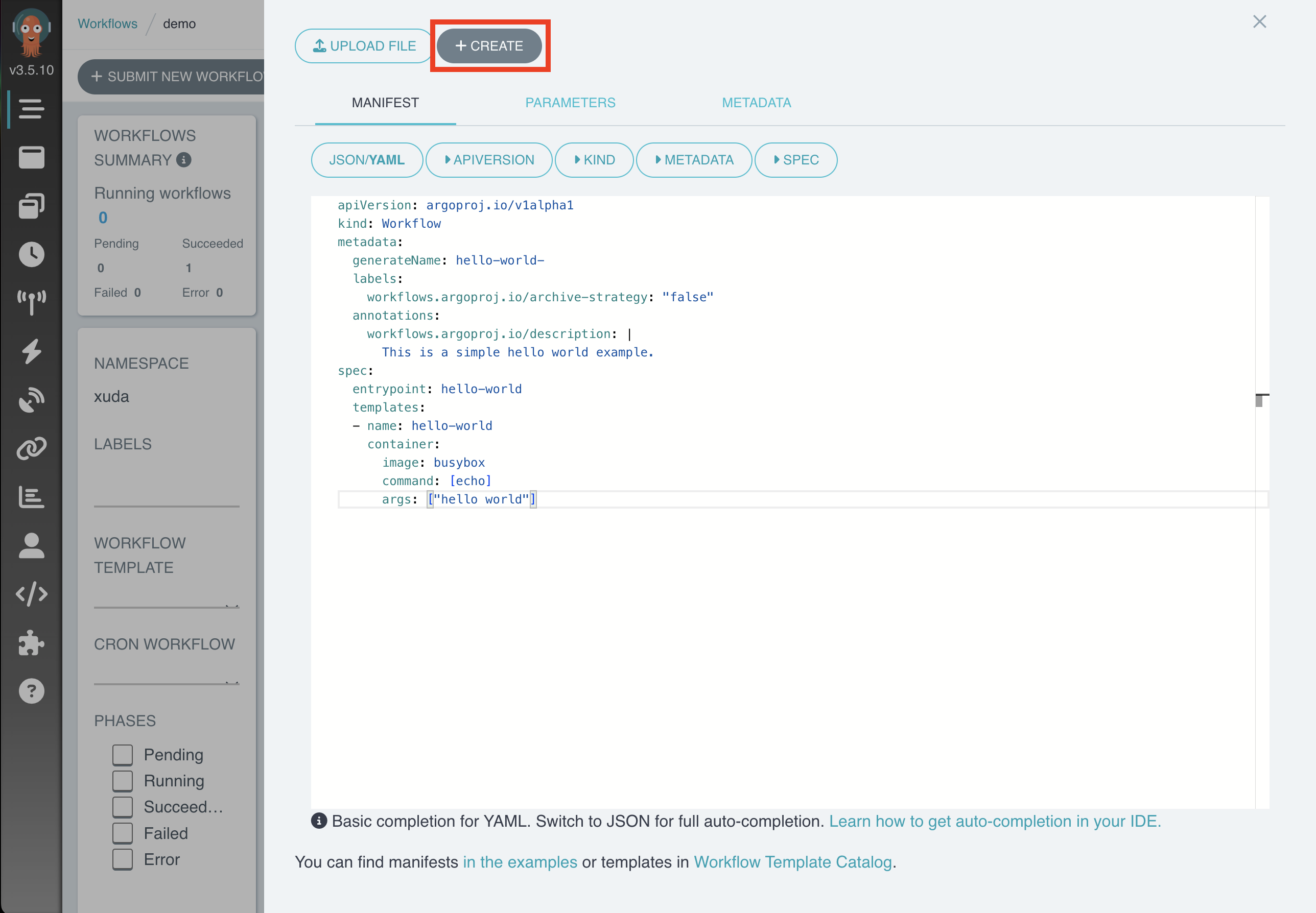Expand the APIVERSION section

point(488,160)
